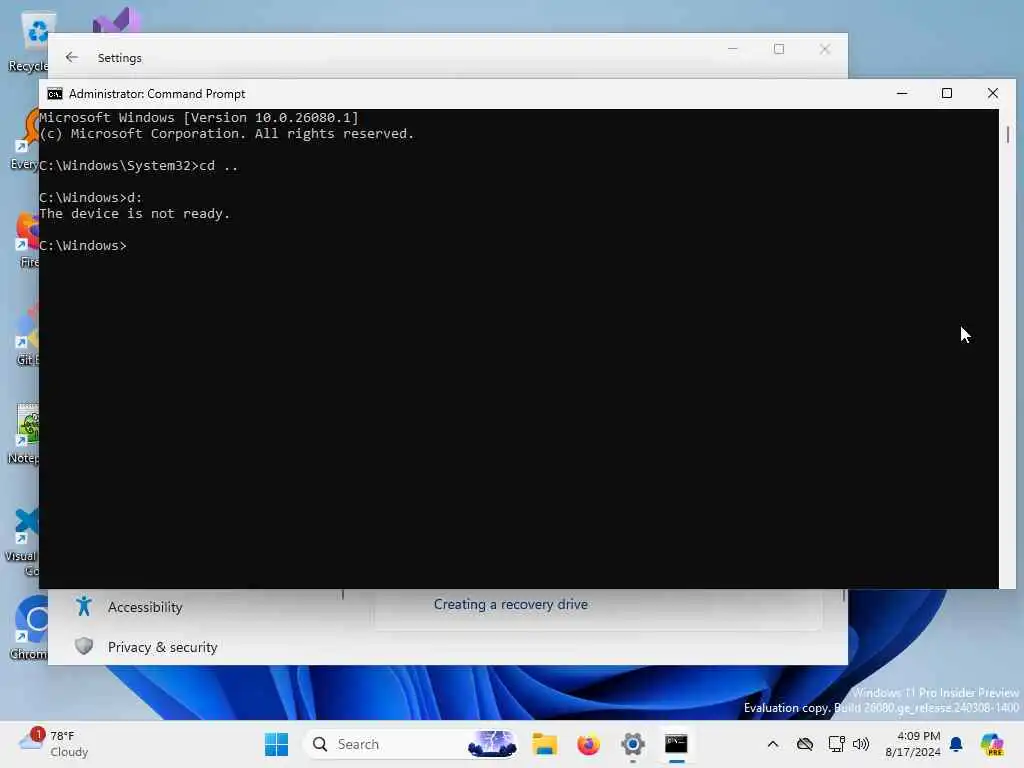Screen dimensions: 1024x768
Task: Open Privacy & security in Settings sidebar
Action: point(162,647)
